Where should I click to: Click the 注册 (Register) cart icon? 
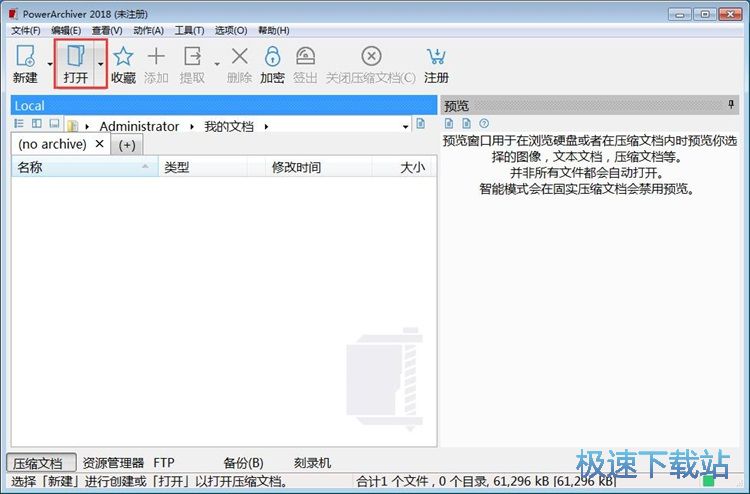(436, 56)
